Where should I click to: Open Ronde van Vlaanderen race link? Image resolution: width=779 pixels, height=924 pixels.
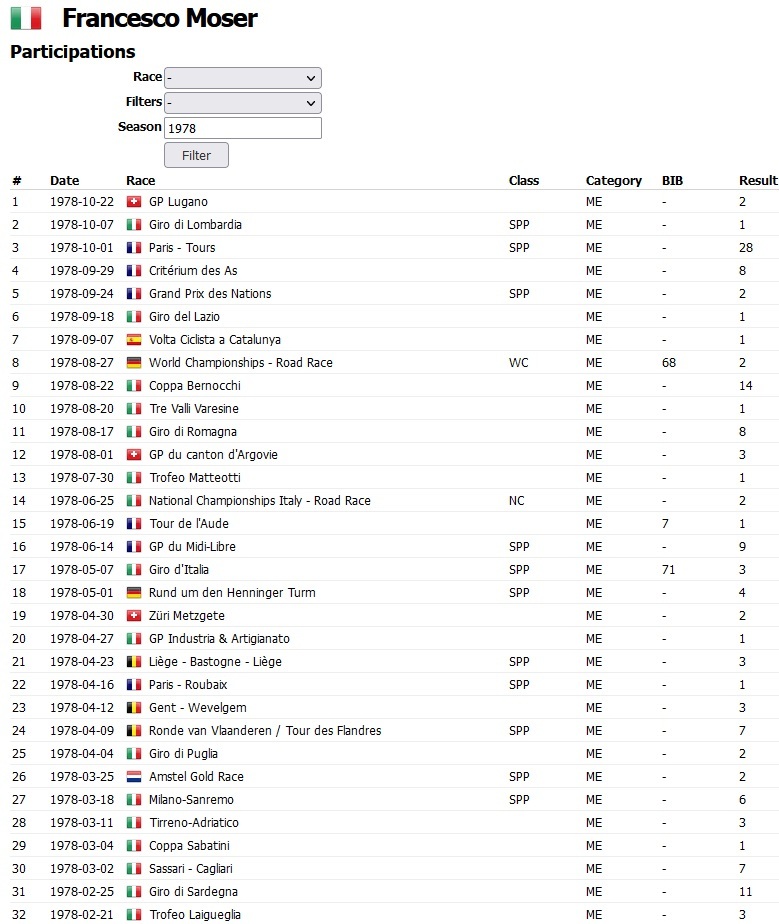point(265,731)
